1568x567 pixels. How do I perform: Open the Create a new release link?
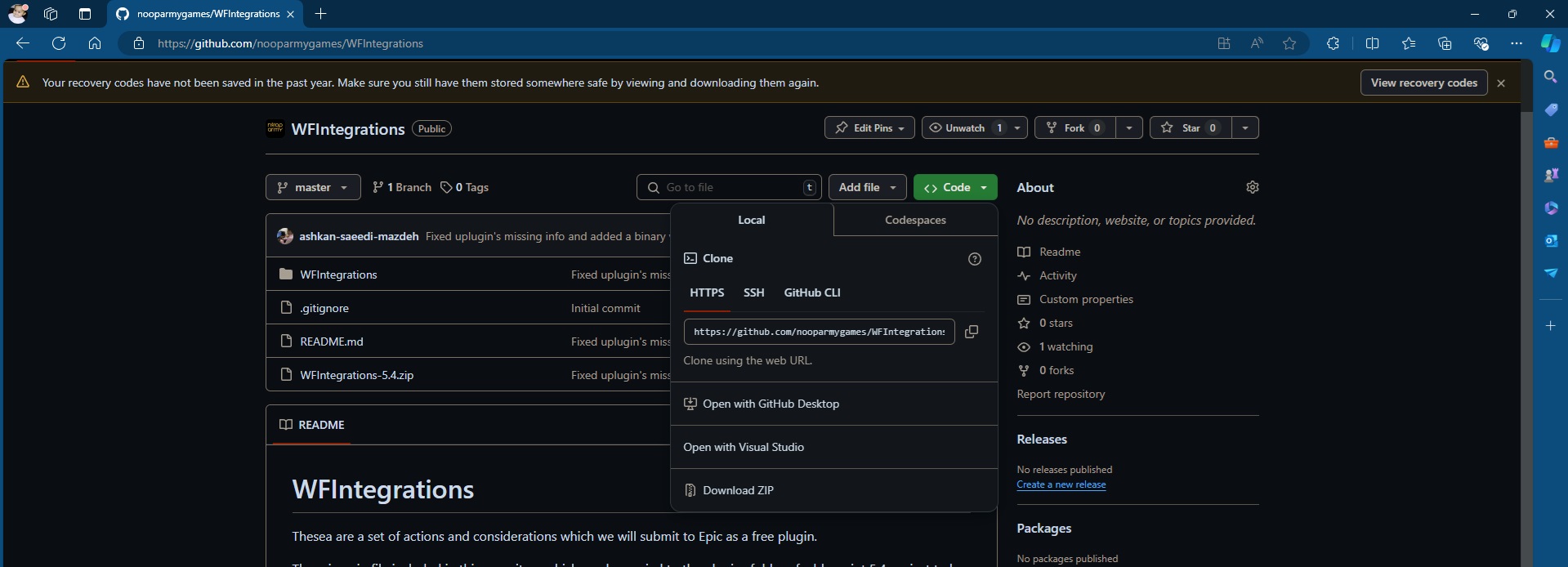click(1061, 484)
